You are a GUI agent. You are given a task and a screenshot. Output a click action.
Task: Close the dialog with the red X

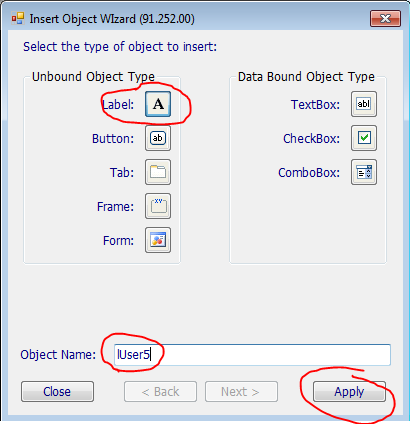click(385, 18)
